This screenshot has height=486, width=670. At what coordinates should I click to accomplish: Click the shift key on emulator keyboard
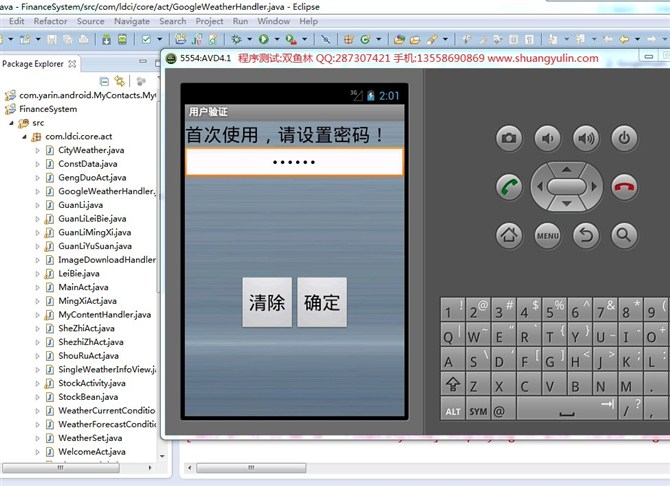(x=453, y=384)
